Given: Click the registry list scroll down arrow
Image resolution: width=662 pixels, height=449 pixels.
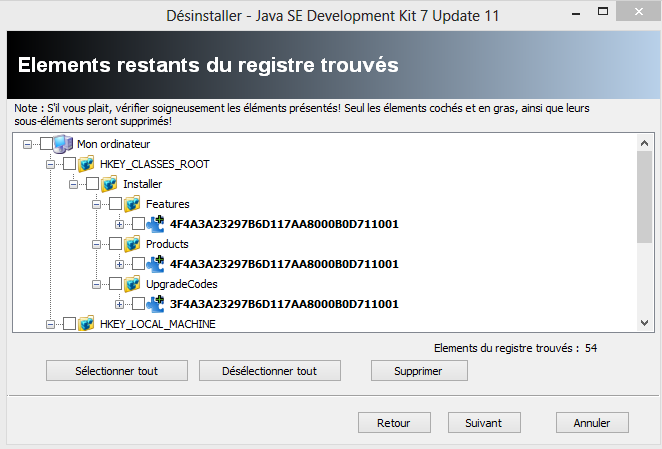Looking at the screenshot, I should coord(644,323).
